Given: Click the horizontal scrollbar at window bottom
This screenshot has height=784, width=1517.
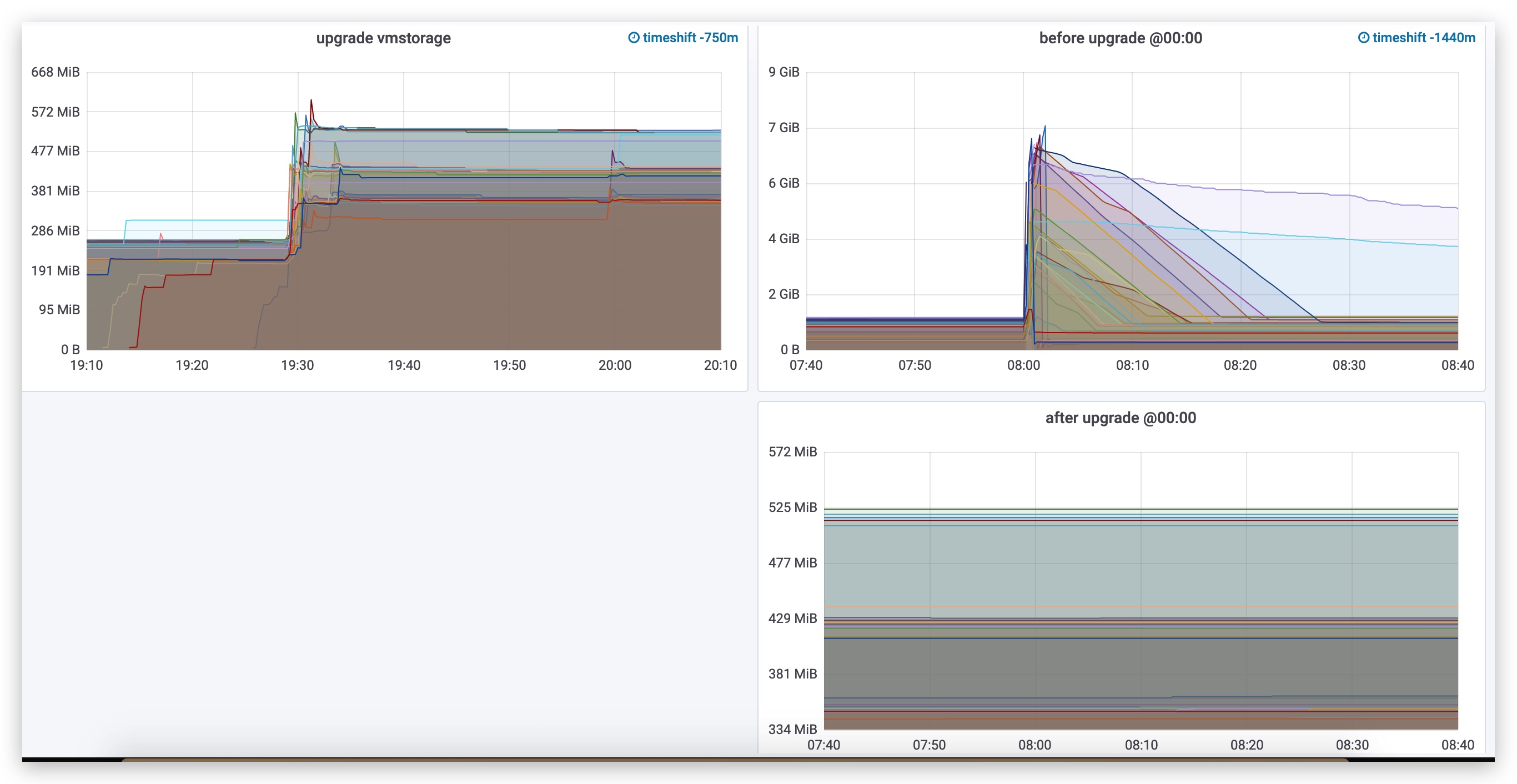Looking at the screenshot, I should click(x=735, y=760).
